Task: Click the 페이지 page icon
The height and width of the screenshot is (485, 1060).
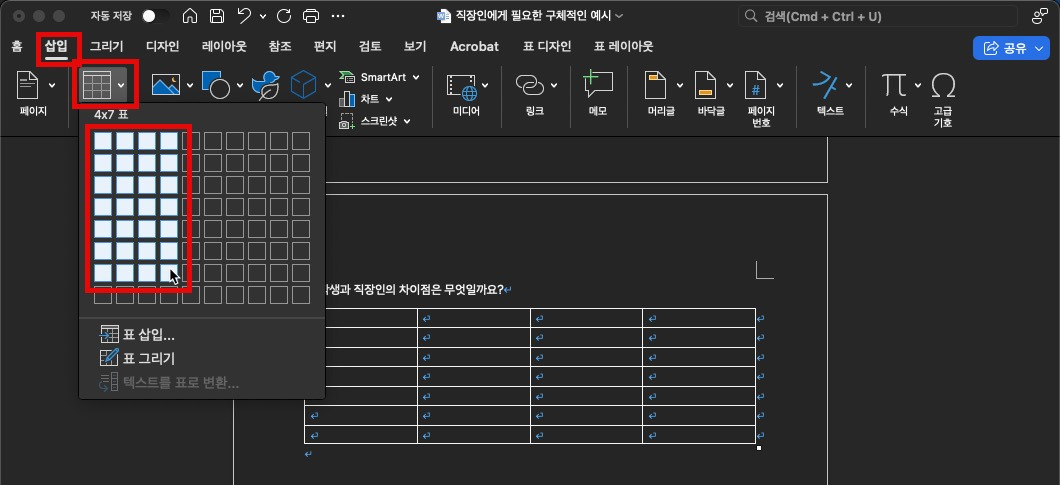Action: click(28, 85)
